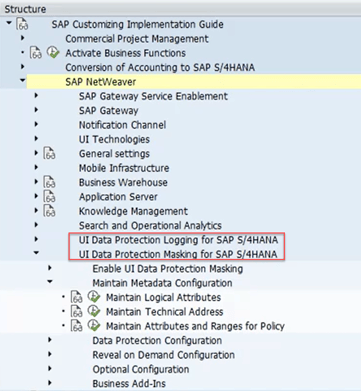This screenshot has width=361, height=391.
Task: Open documentation icon for Knowledge Management
Action: click(50, 211)
